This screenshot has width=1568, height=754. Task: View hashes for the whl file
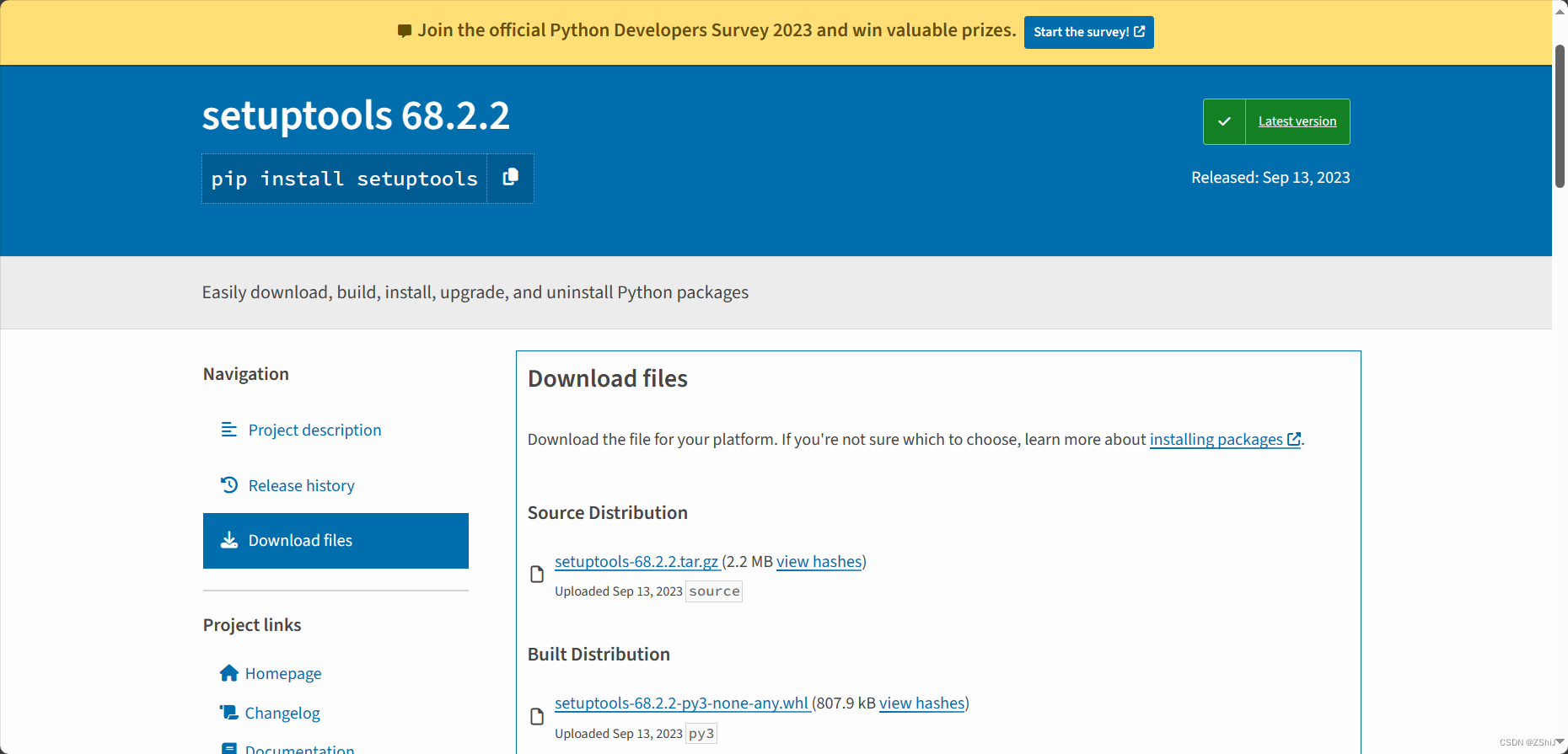[921, 703]
